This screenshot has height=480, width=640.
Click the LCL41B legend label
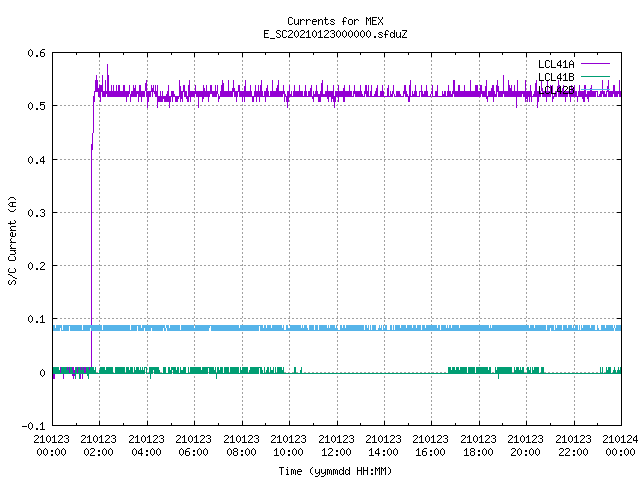tap(556, 77)
